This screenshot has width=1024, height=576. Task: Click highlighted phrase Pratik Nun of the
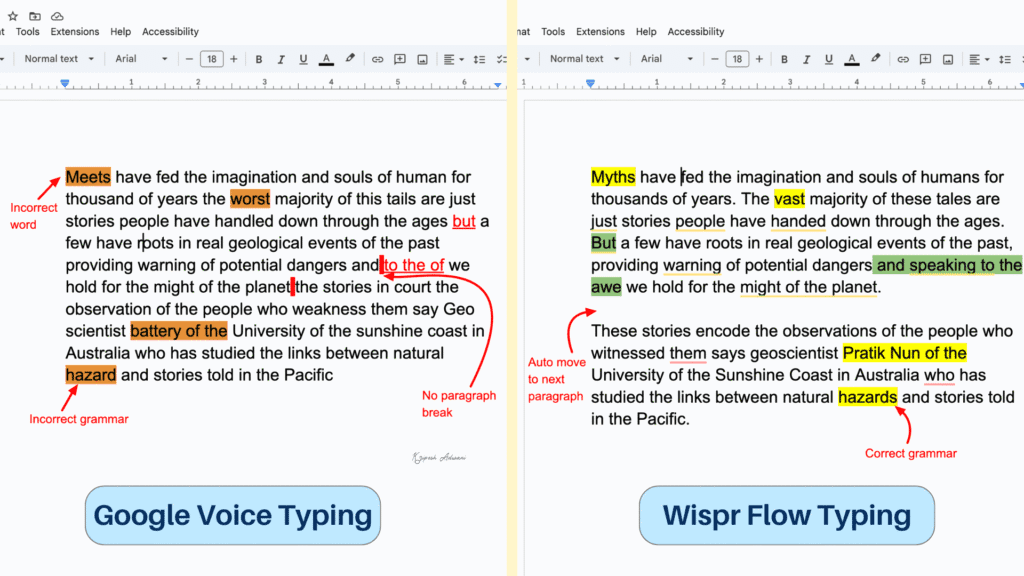904,353
